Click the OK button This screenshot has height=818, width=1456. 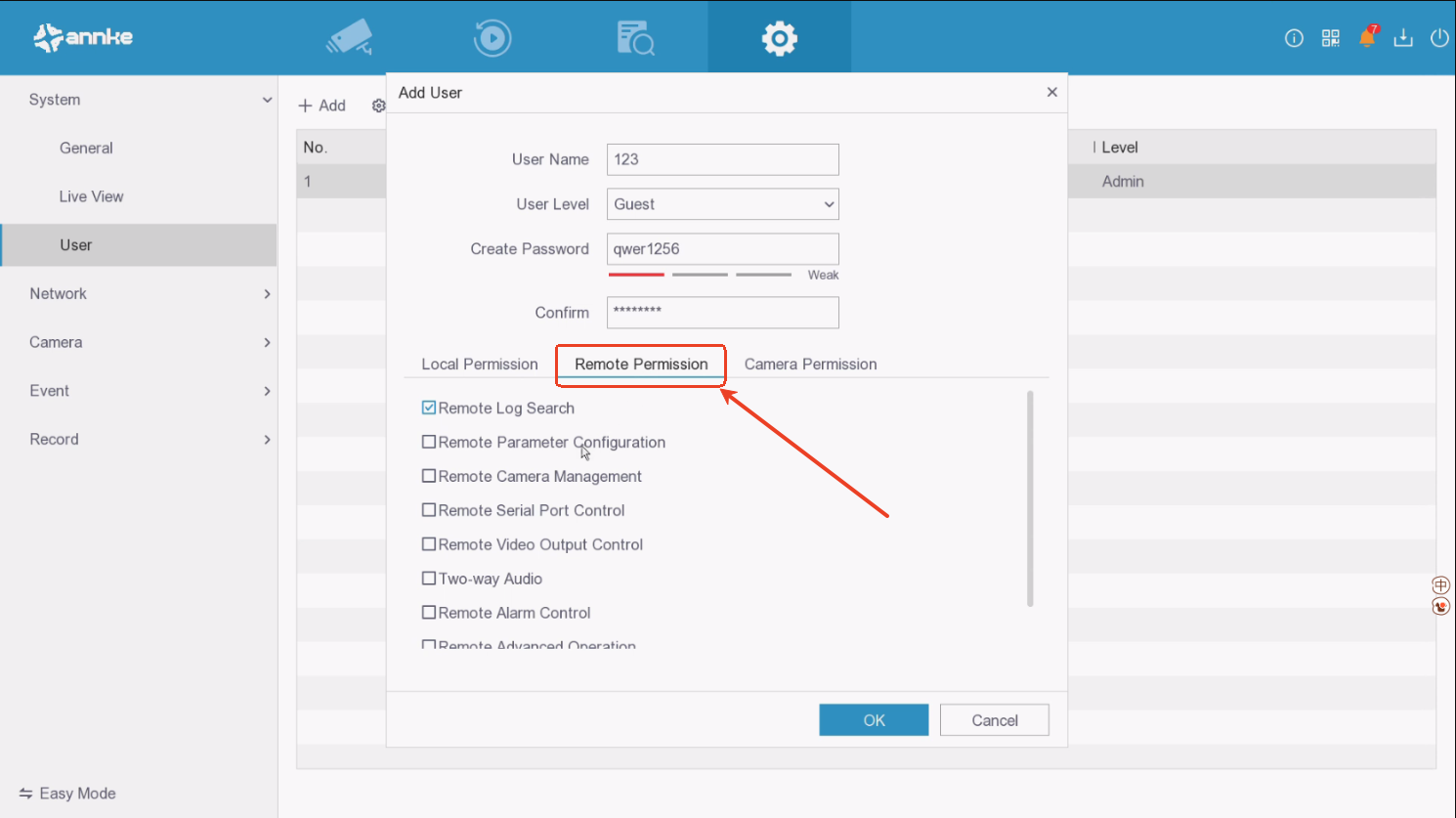[874, 720]
